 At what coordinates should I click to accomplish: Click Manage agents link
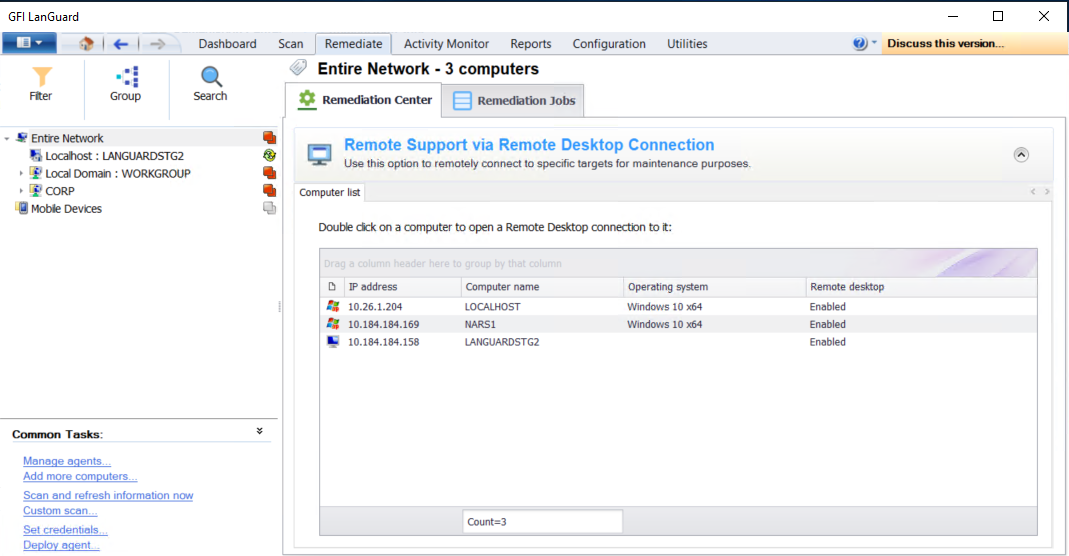[x=67, y=461]
